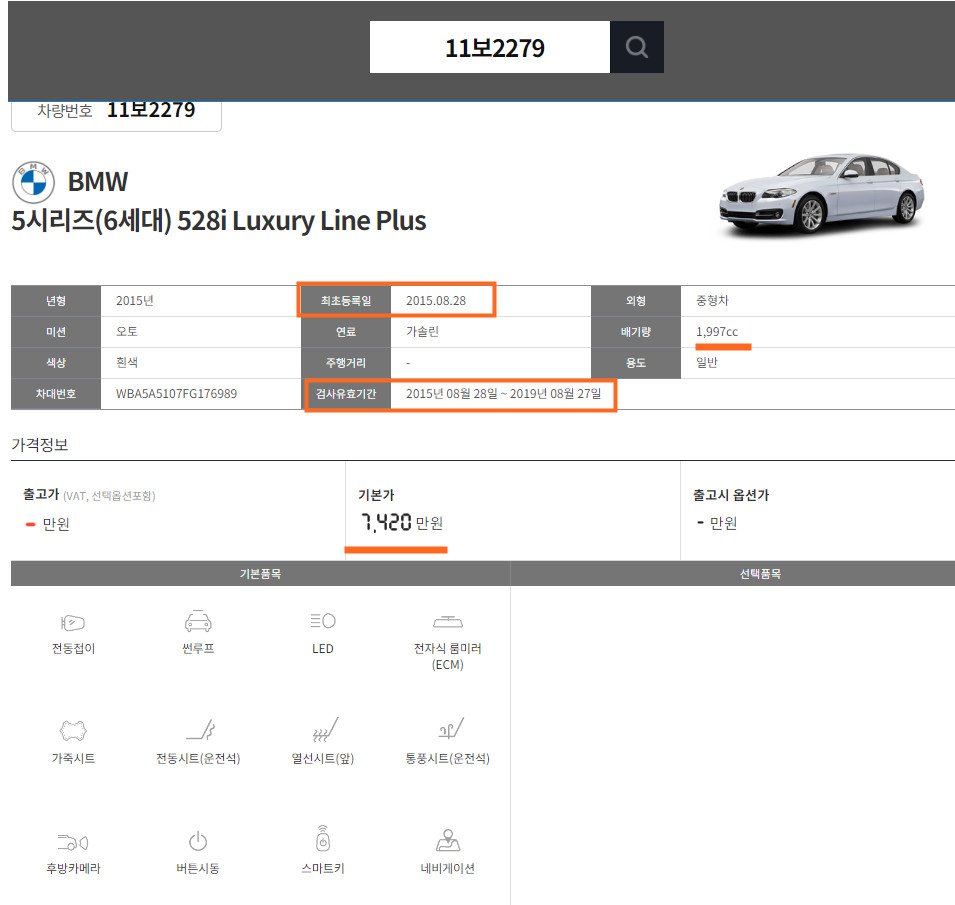Click the 차대번호 header cell
The height and width of the screenshot is (905, 955).
56,394
